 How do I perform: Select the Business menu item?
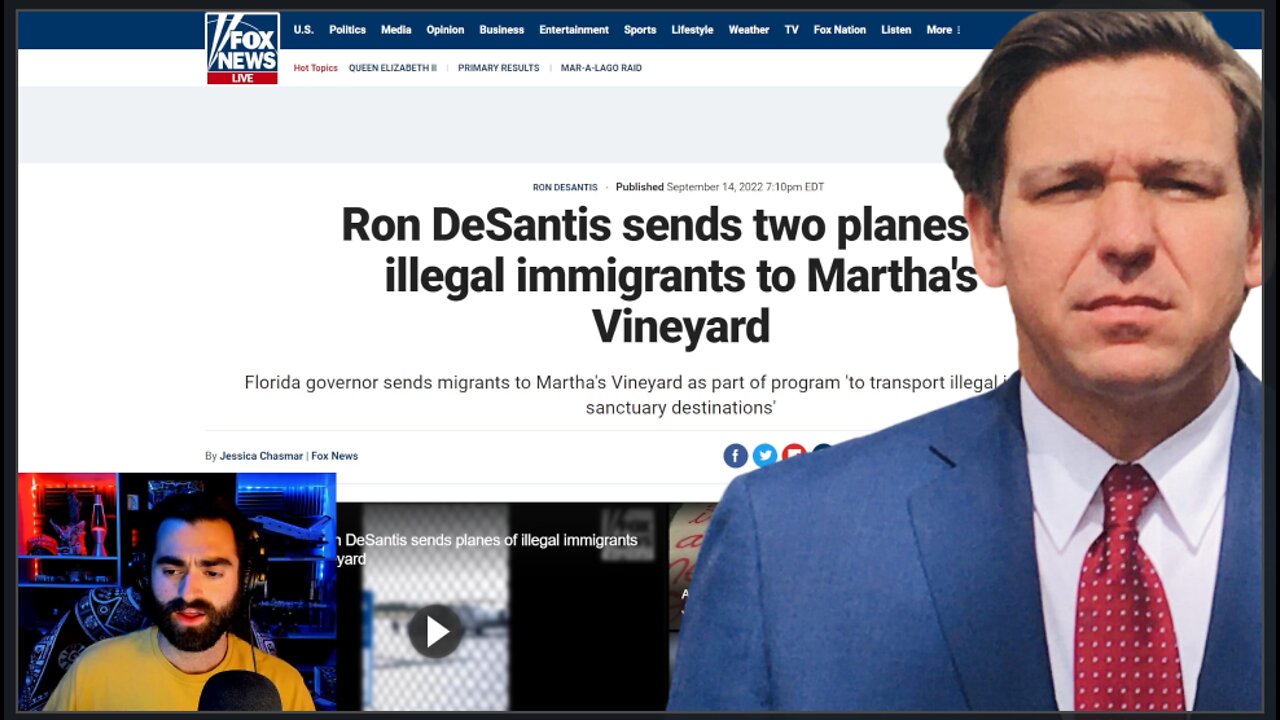coord(501,30)
